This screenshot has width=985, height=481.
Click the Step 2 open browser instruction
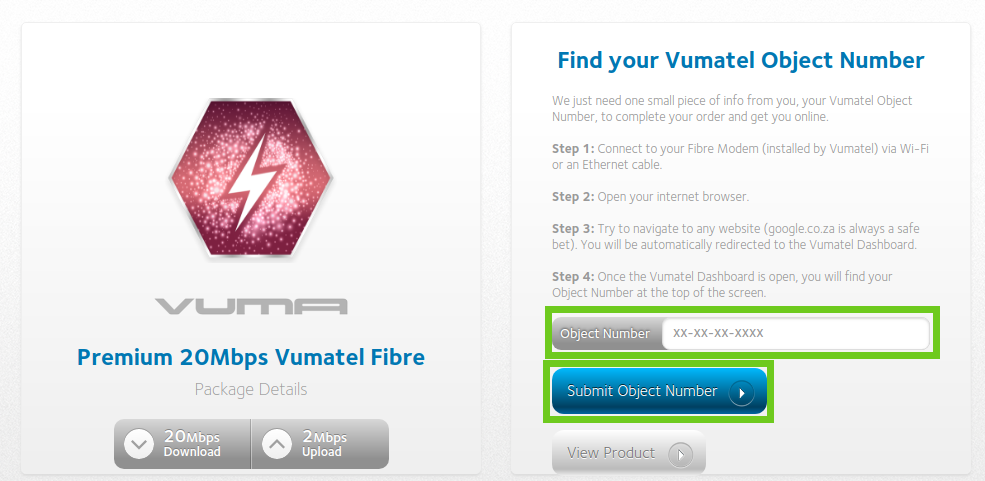[651, 197]
